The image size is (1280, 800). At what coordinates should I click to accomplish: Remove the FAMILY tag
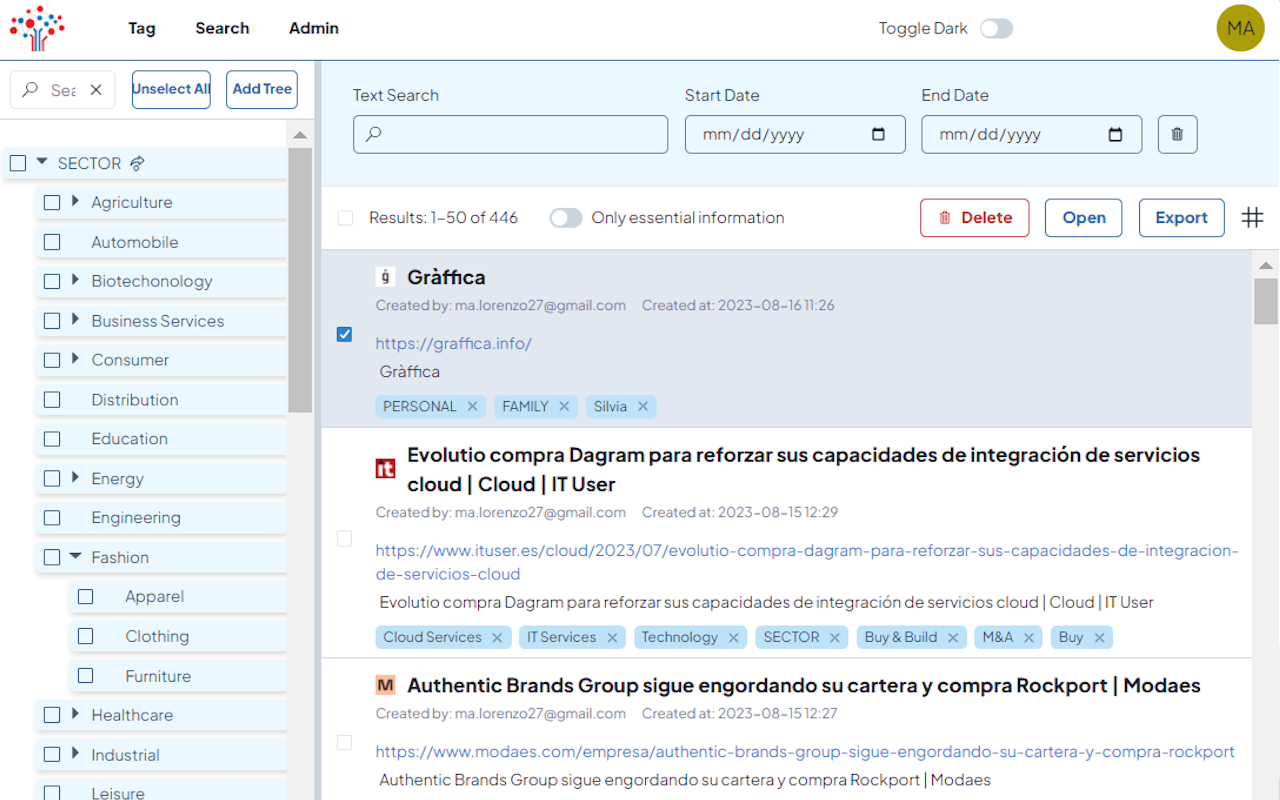click(564, 406)
